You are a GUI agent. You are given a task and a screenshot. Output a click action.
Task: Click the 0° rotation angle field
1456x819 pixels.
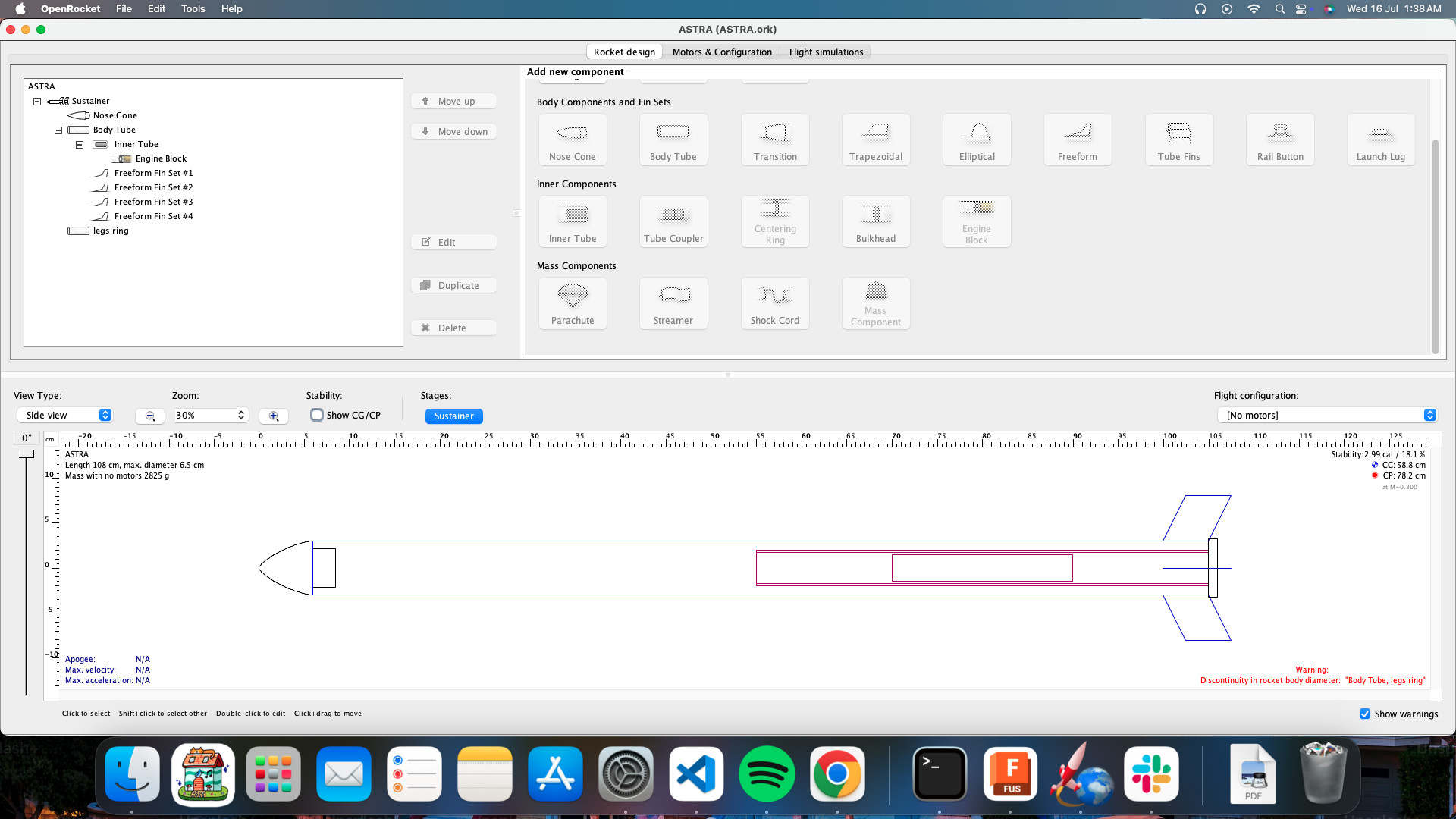pyautogui.click(x=27, y=438)
